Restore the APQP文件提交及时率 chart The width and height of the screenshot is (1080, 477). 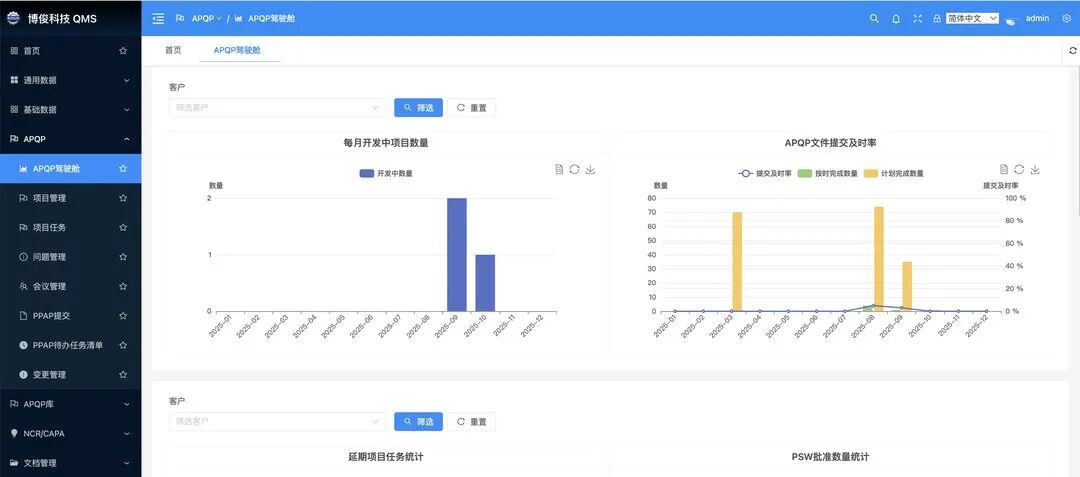pos(1019,169)
